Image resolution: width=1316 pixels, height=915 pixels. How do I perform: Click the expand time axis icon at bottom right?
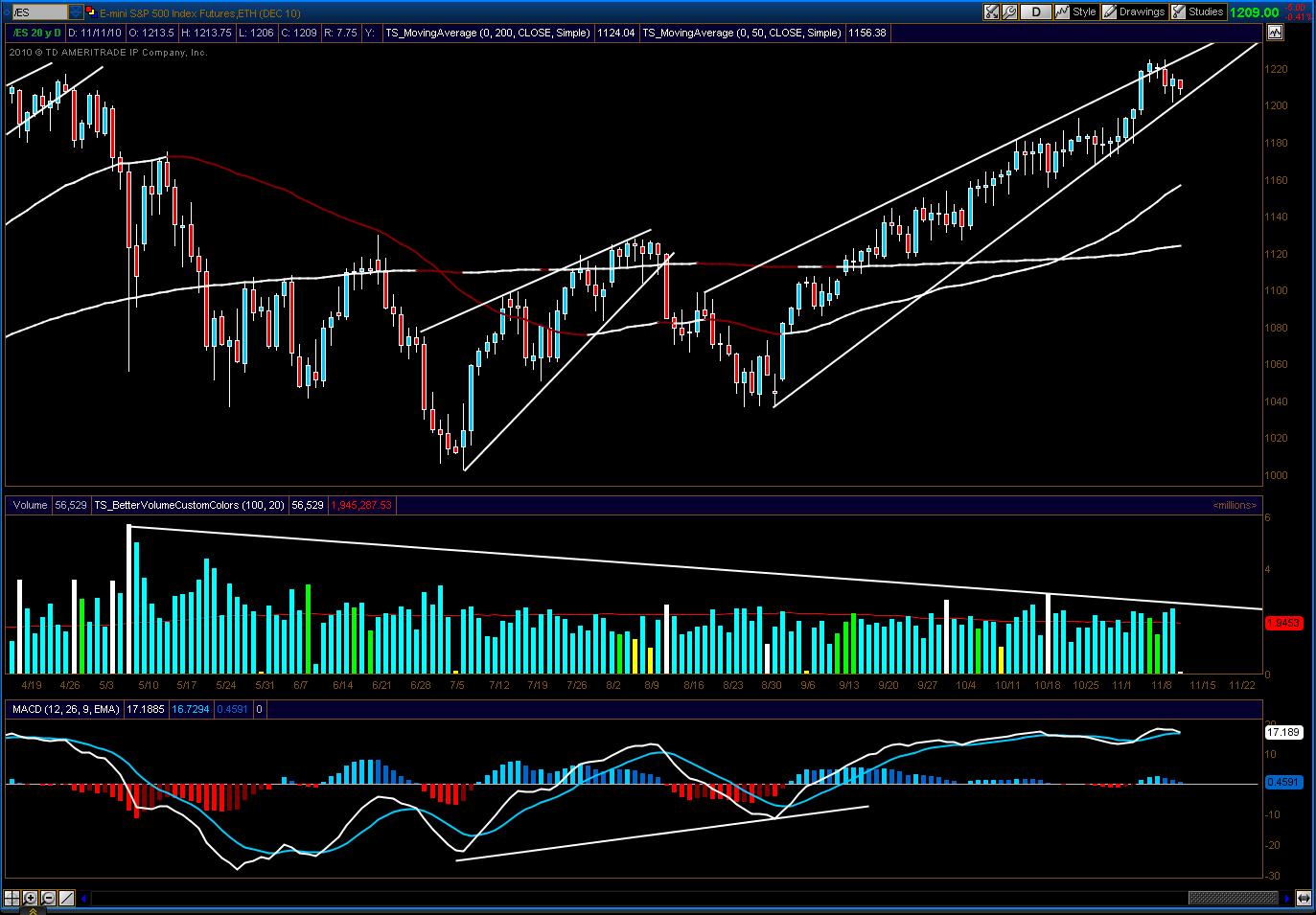pos(1304,899)
